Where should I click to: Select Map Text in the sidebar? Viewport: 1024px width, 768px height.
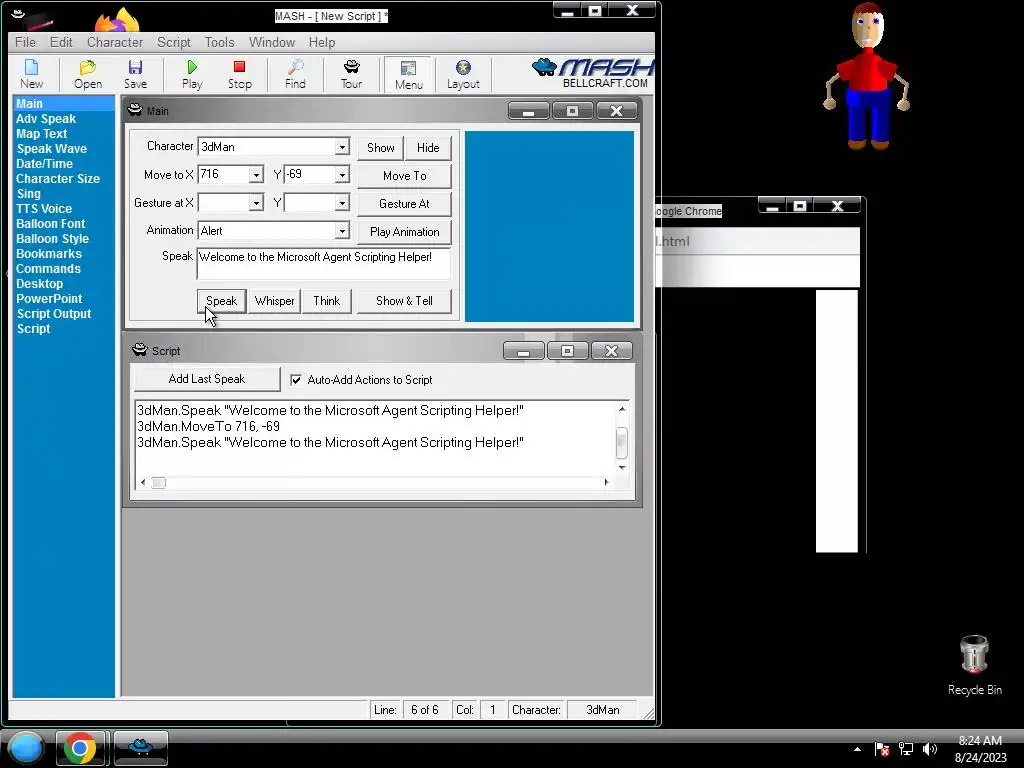42,134
